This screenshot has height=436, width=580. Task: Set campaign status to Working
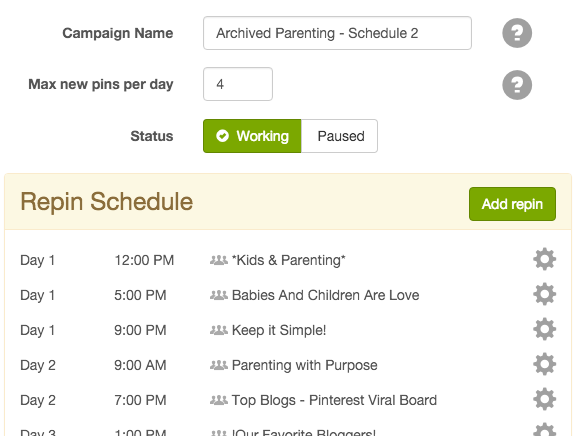click(x=252, y=136)
